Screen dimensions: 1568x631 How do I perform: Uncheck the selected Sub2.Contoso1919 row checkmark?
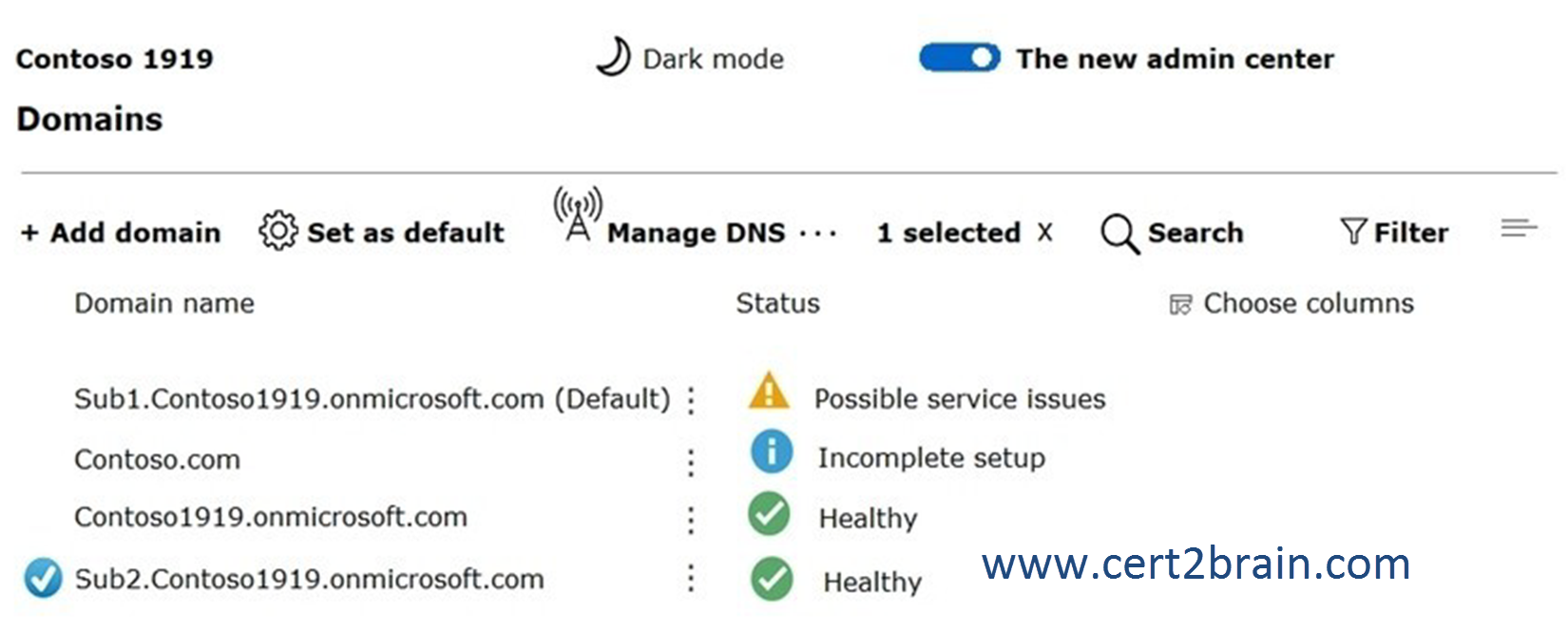click(x=43, y=578)
